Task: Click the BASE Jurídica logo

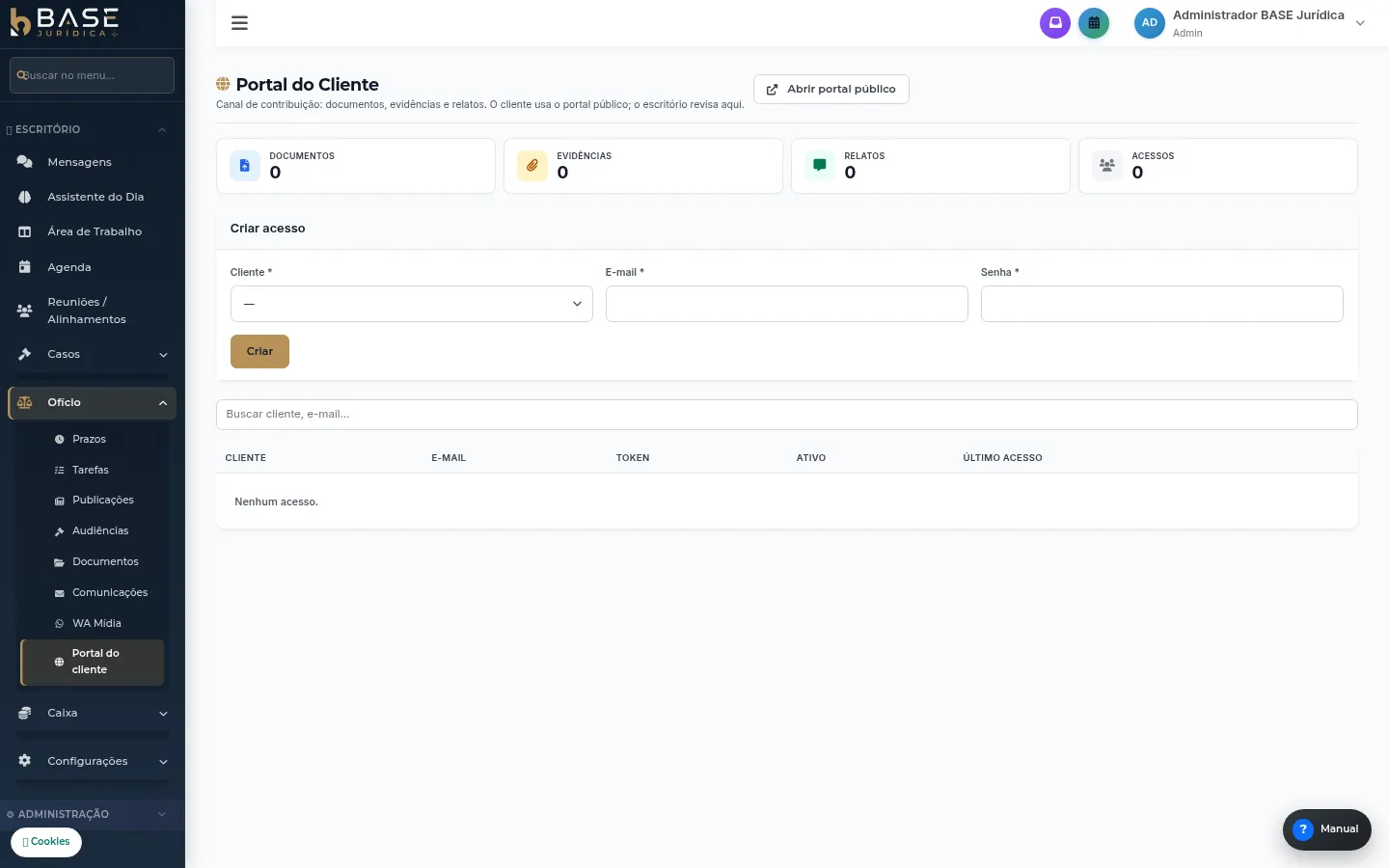Action: pos(65,23)
